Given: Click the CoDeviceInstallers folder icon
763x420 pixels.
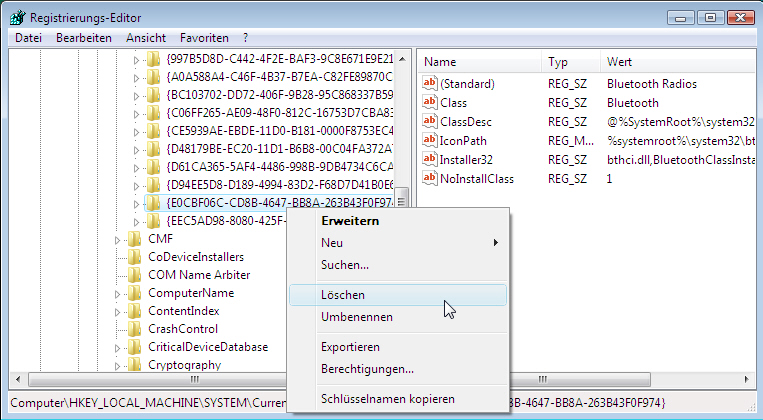Looking at the screenshot, I should (x=134, y=257).
